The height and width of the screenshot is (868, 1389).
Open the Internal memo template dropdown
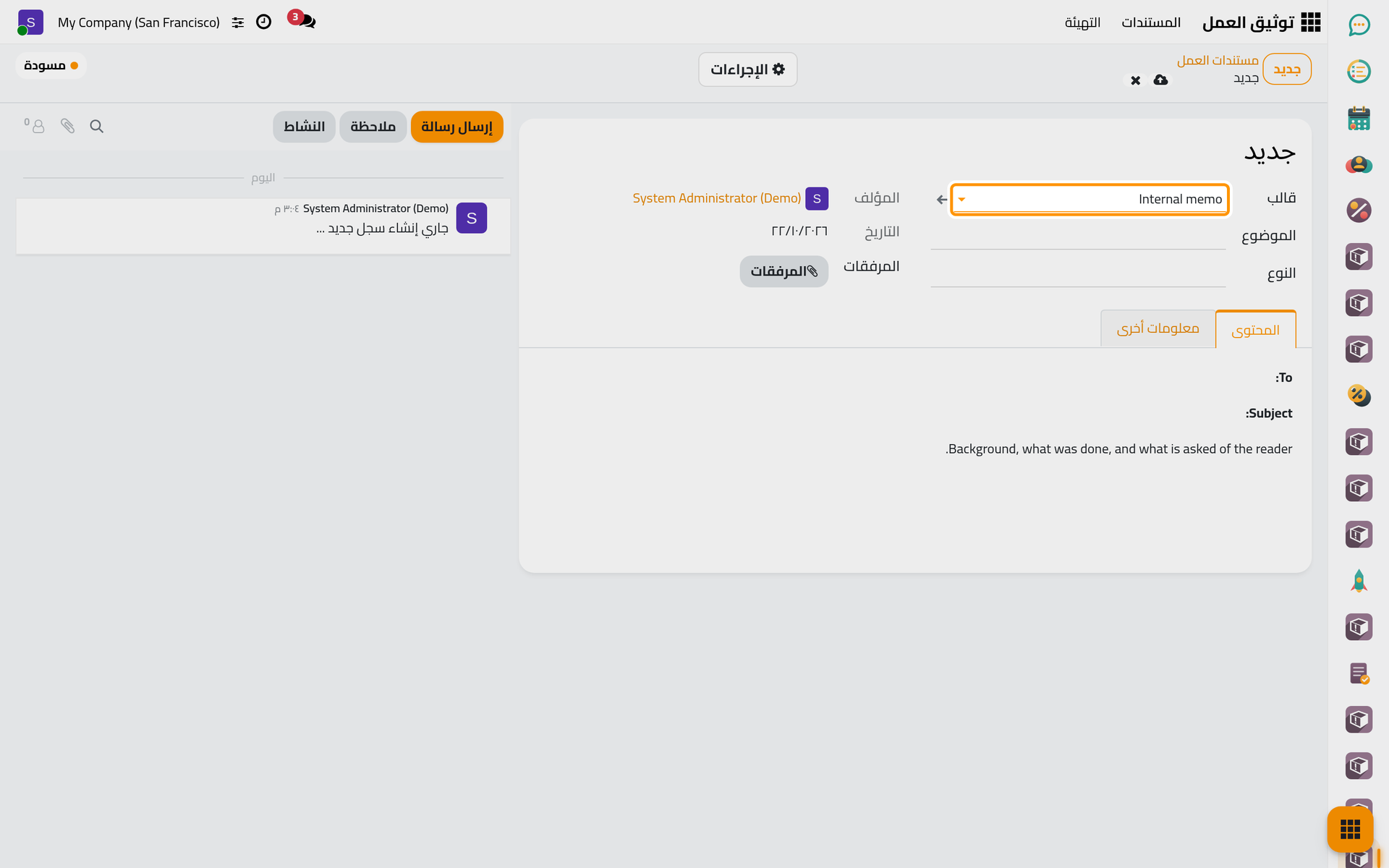point(1090,199)
